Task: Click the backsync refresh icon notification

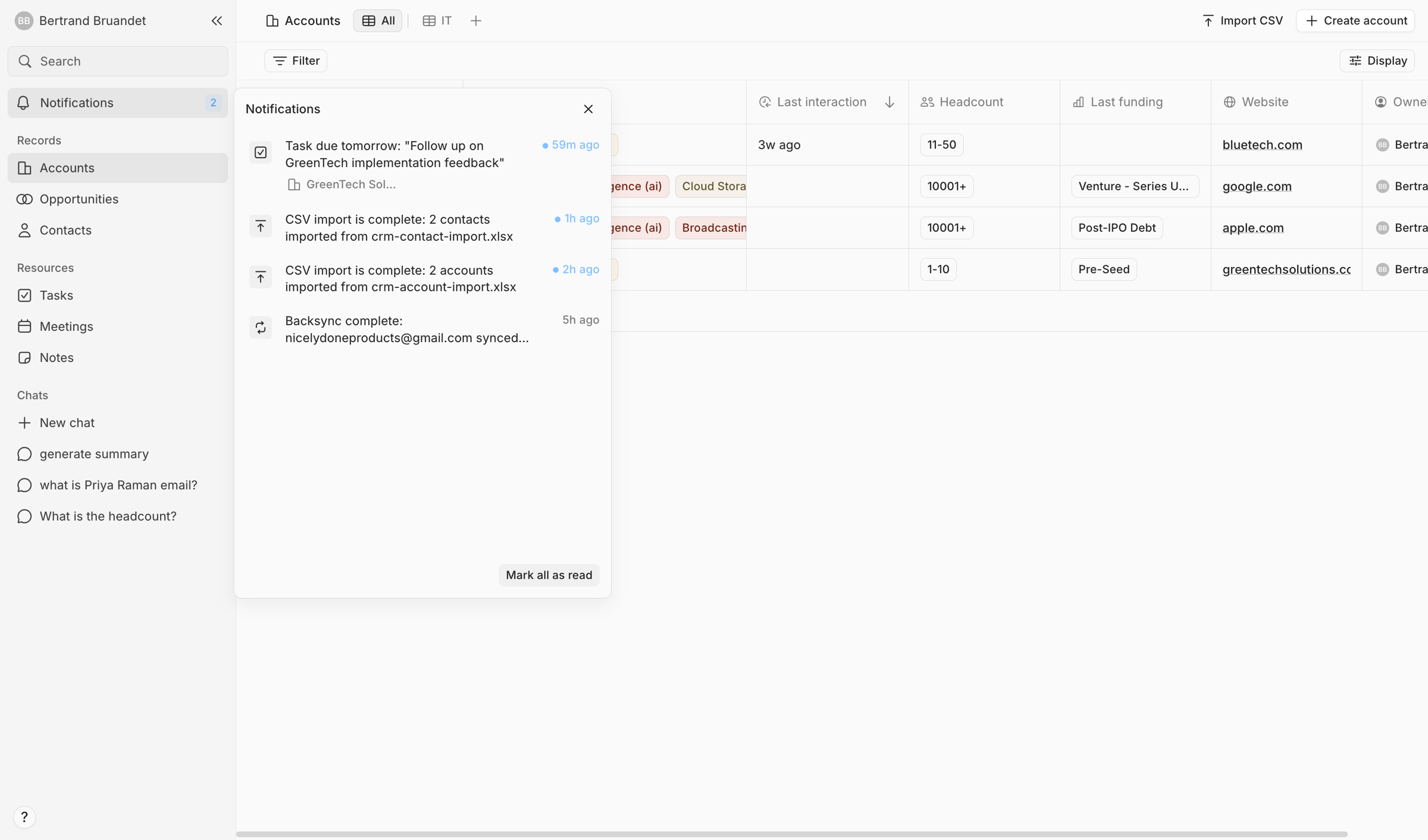Action: pos(261,327)
